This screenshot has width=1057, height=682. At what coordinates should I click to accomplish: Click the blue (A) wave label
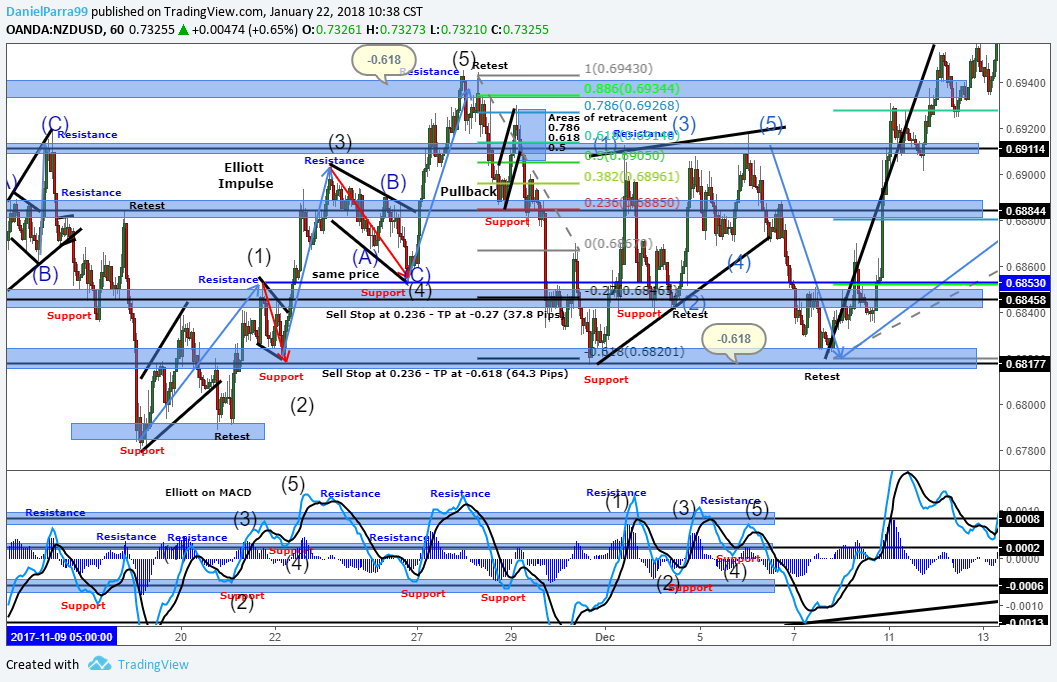(365, 257)
